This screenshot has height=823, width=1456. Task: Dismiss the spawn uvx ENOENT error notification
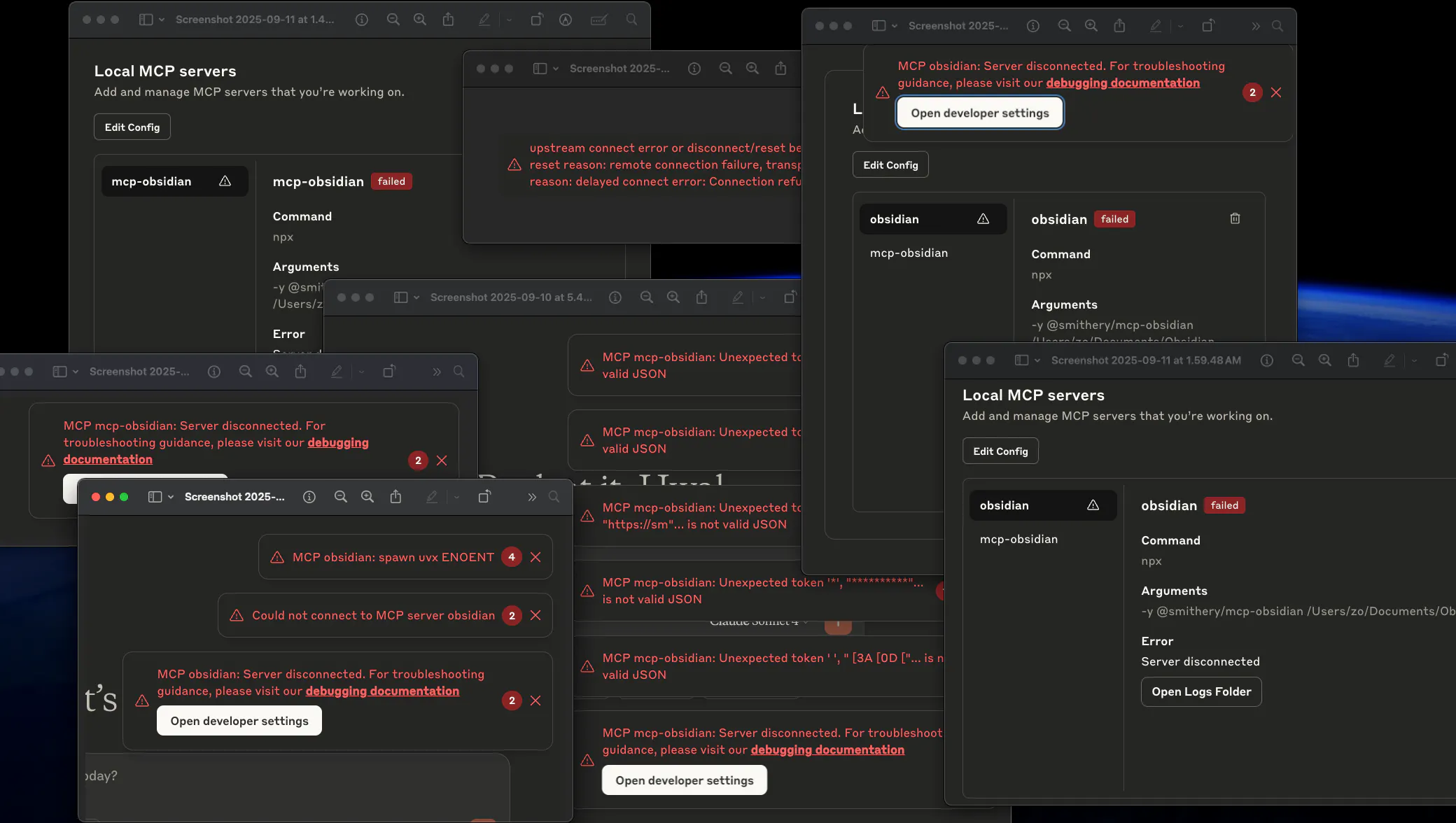pyautogui.click(x=535, y=557)
